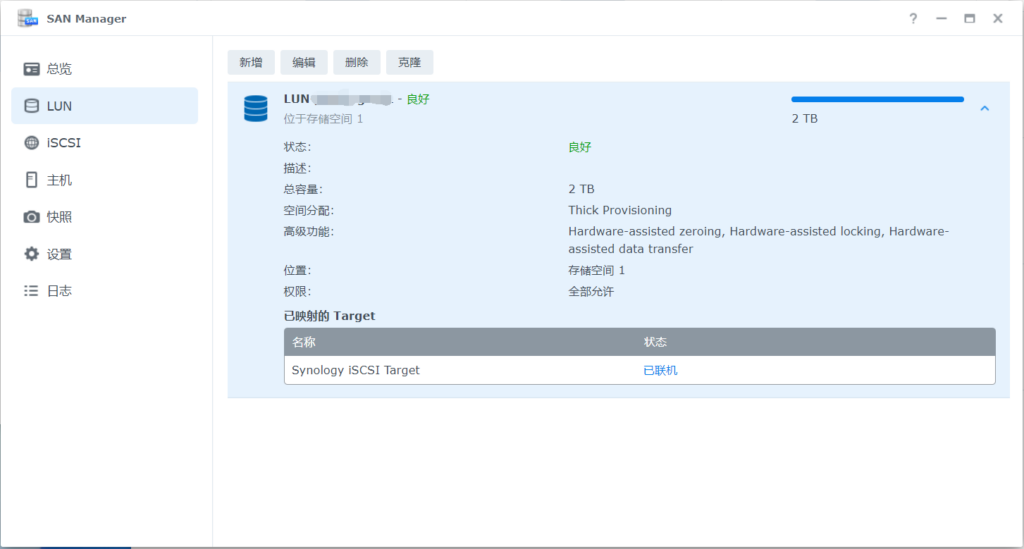Click the 存储空间 1 location value

596,270
